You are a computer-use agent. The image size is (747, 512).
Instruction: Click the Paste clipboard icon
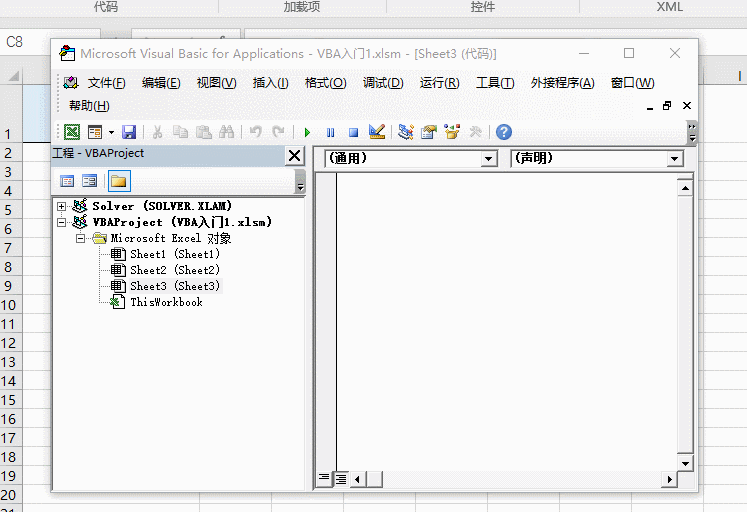(x=203, y=132)
